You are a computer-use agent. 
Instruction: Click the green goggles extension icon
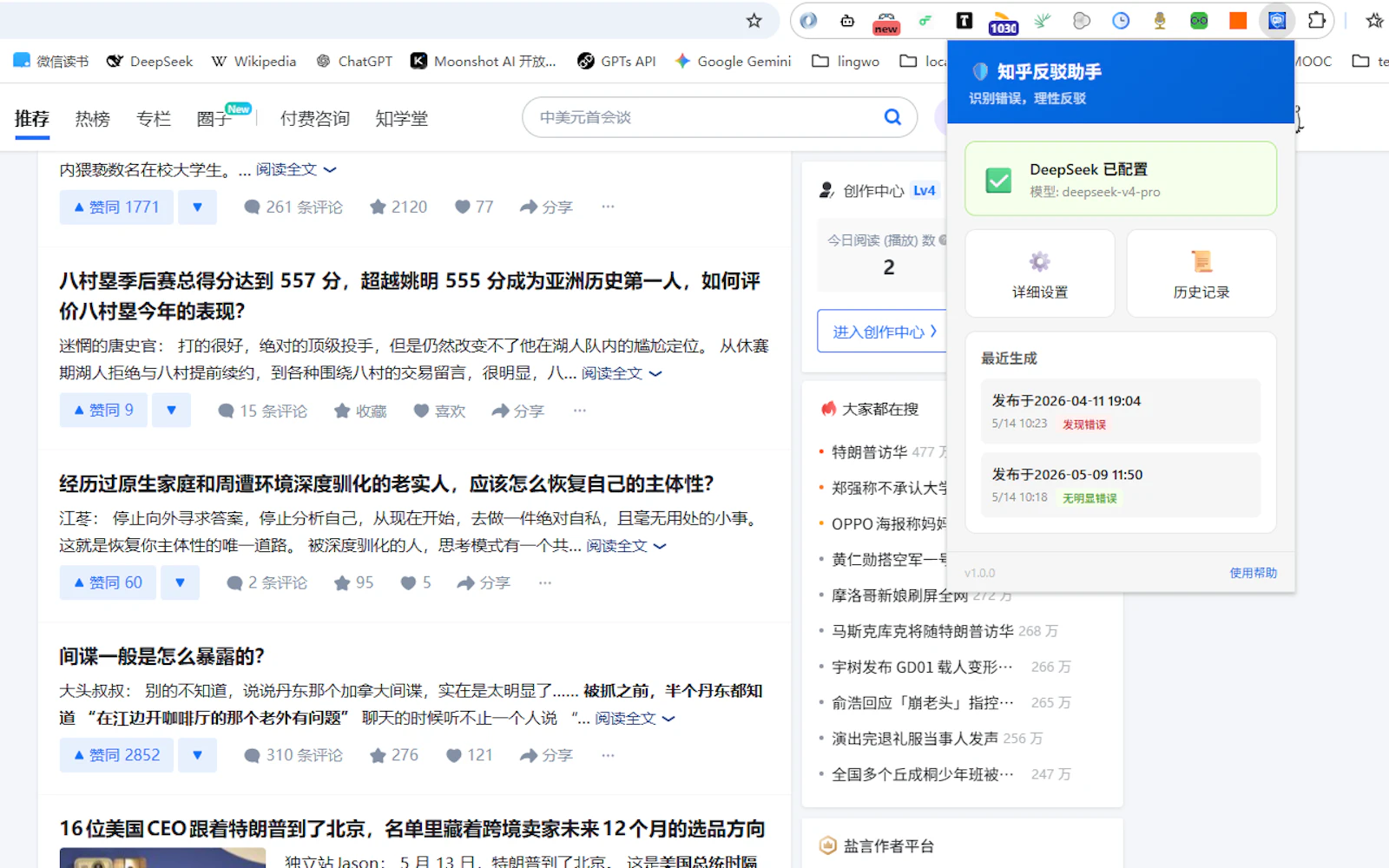(1199, 21)
